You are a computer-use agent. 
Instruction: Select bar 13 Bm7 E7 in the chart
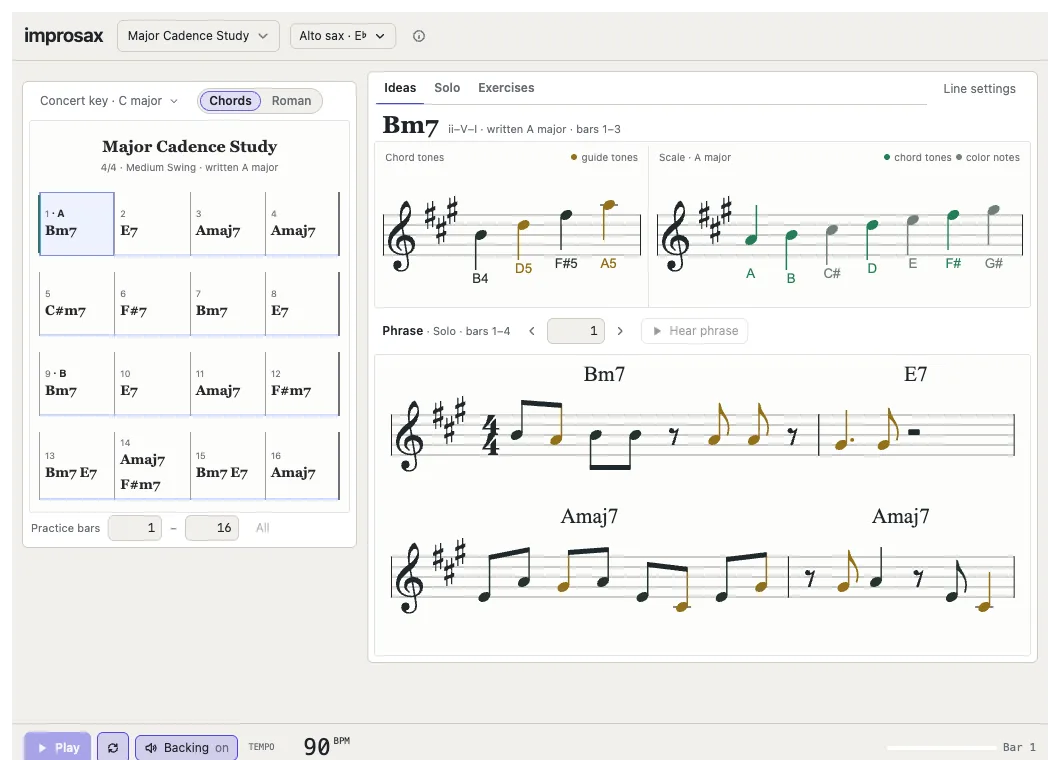tap(76, 465)
